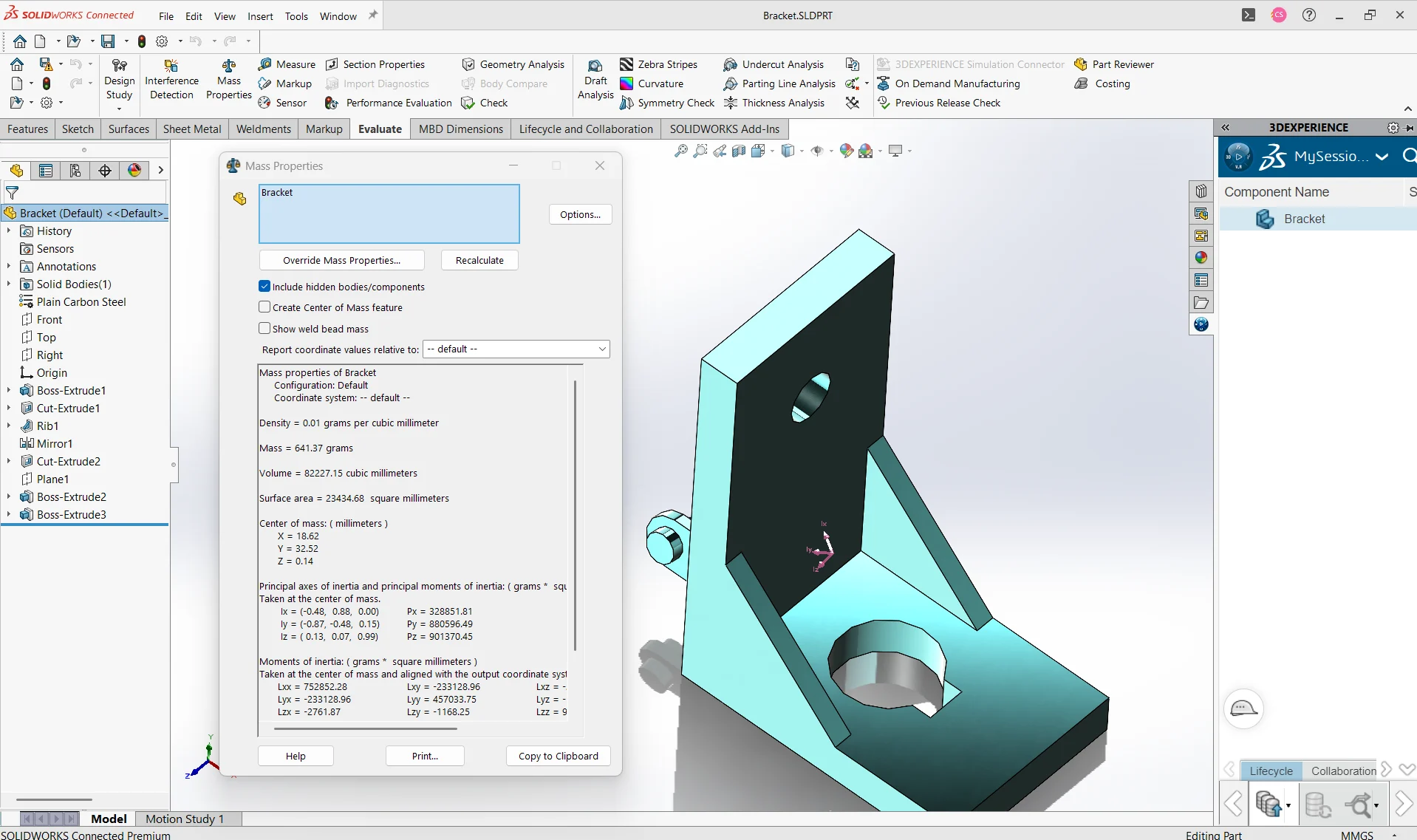Activate the Section View icon

pyautogui.click(x=739, y=151)
